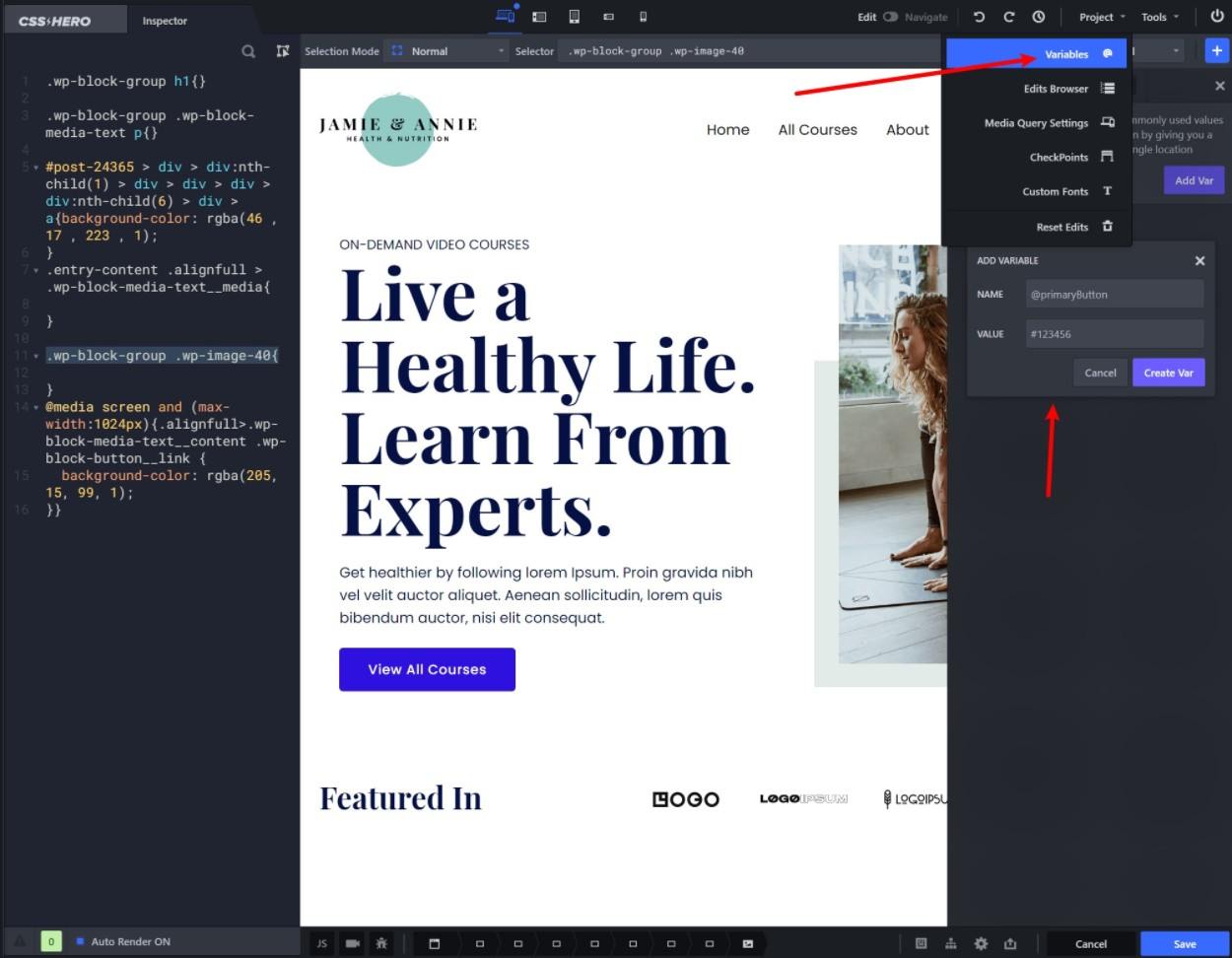This screenshot has width=1232, height=958.
Task: Click the video camera icon
Action: 352,944
